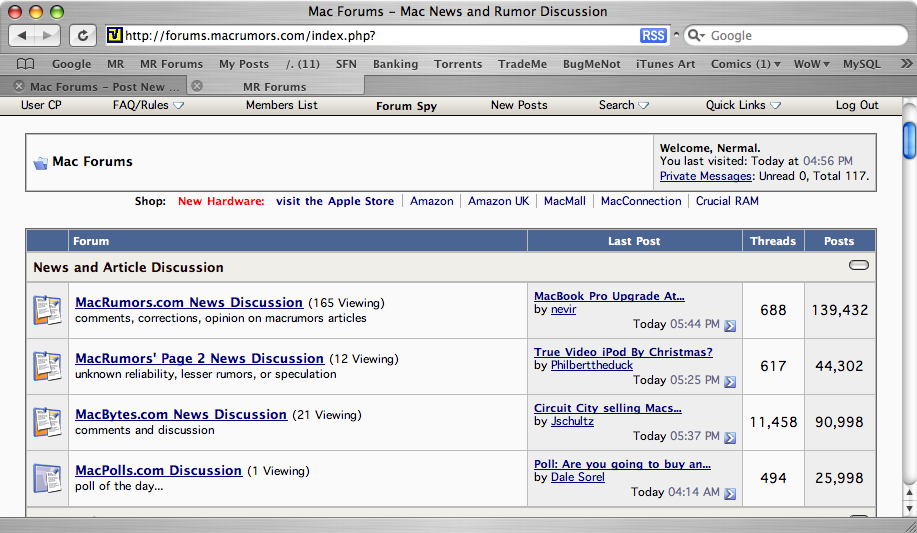Go to last post in MacBook Pro Upgrade thread
Viewport: 917px width, 533px height.
[x=730, y=326]
